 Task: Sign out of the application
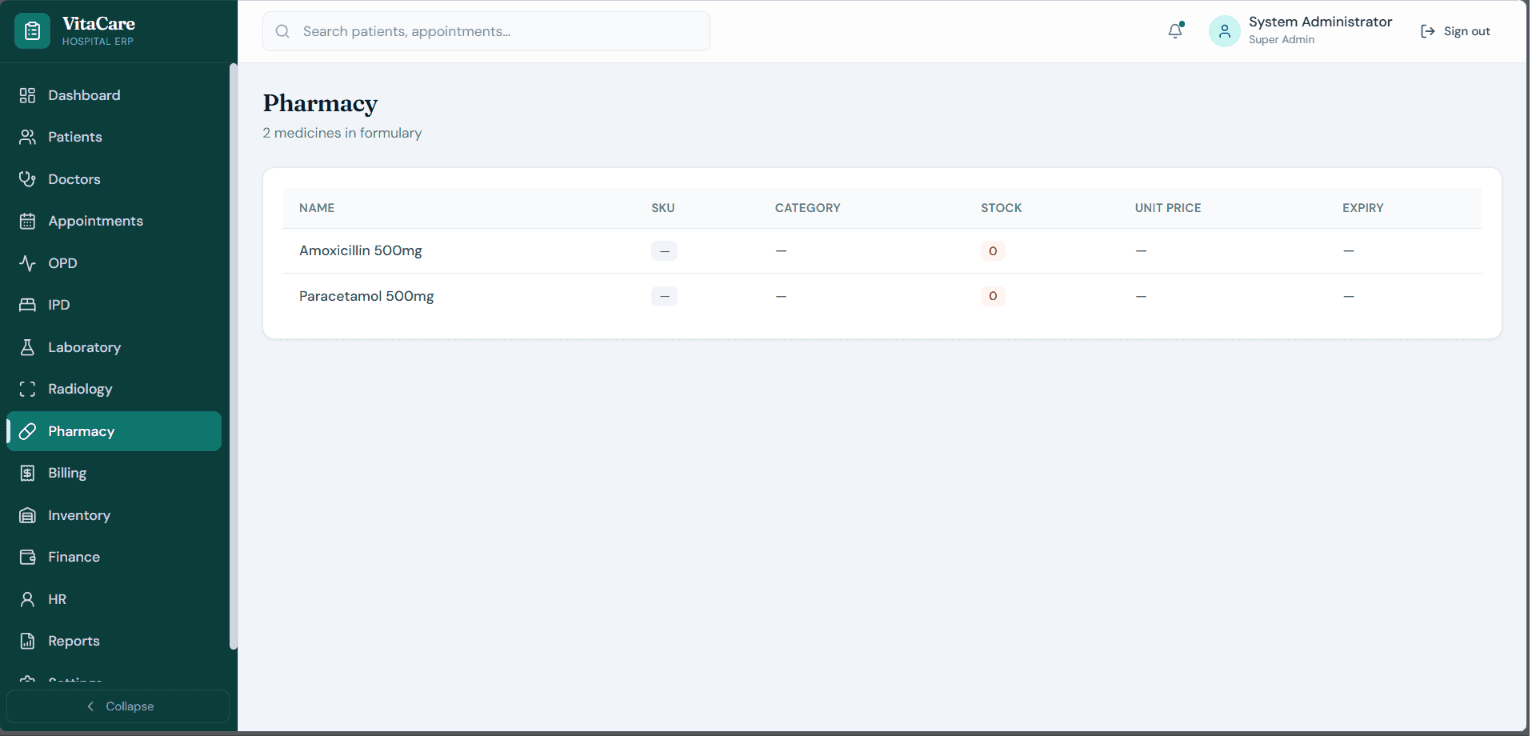point(1455,31)
